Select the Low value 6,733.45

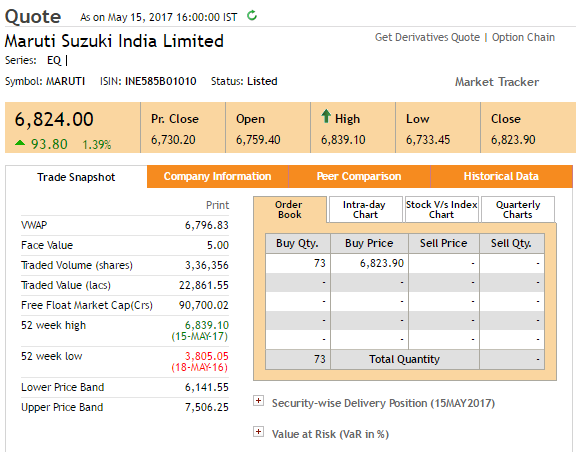pyautogui.click(x=428, y=140)
